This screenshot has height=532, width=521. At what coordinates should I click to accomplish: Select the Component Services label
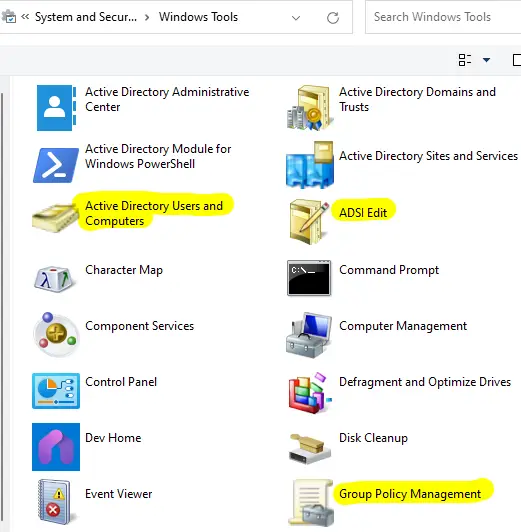[139, 326]
